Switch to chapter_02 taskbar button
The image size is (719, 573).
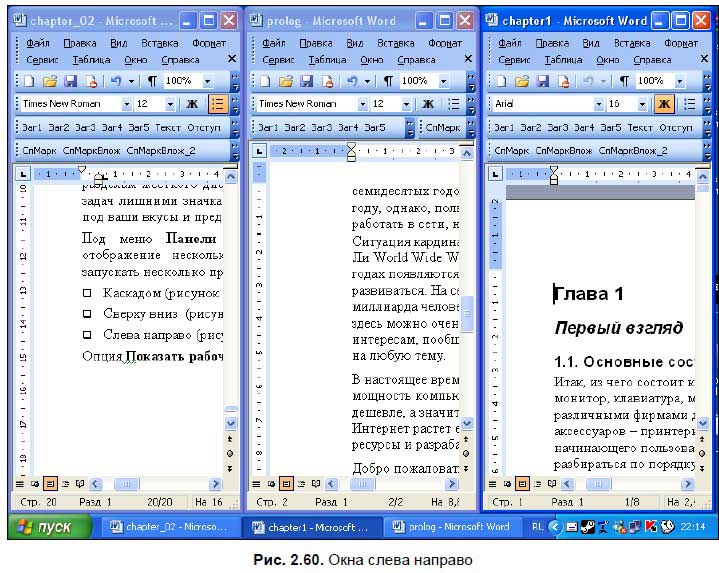[168, 527]
